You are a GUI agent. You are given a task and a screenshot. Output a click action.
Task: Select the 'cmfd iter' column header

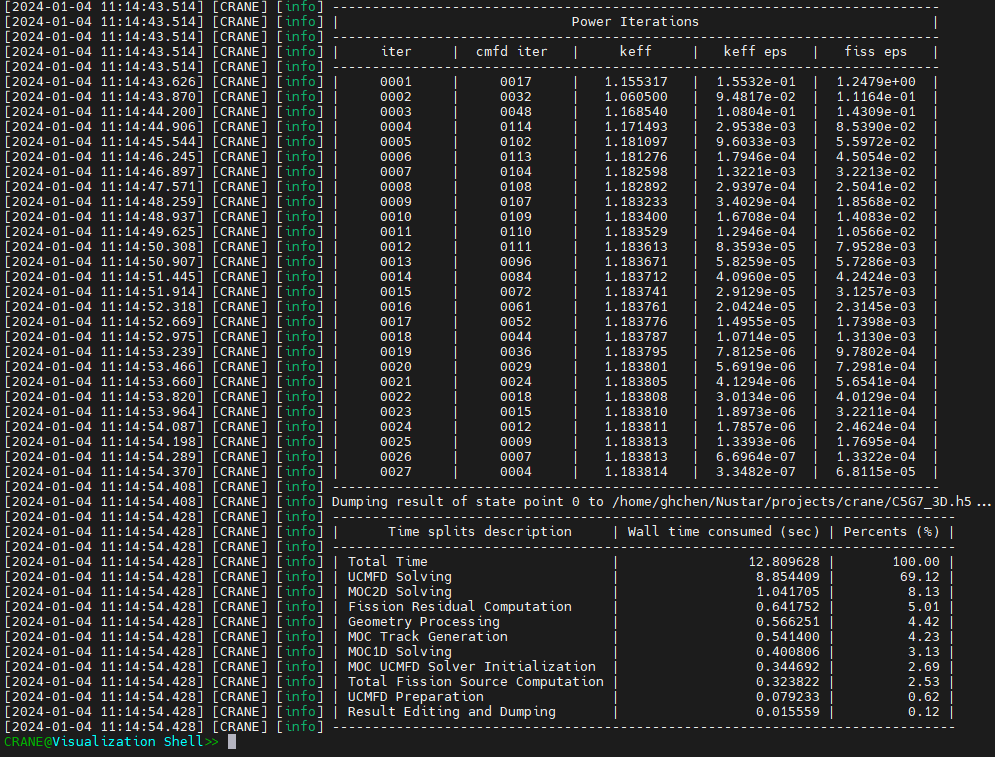(x=511, y=51)
